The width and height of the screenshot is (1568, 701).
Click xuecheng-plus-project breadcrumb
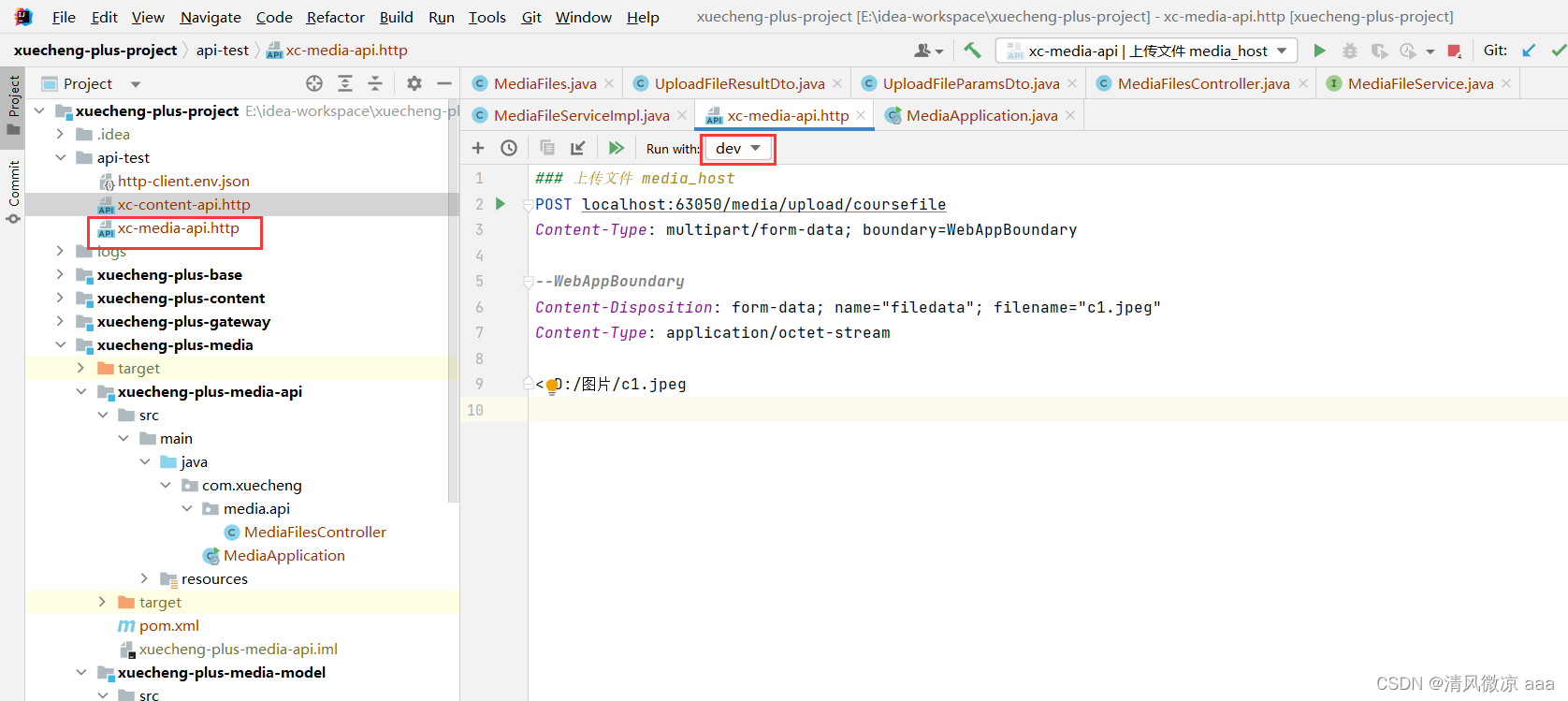click(95, 50)
